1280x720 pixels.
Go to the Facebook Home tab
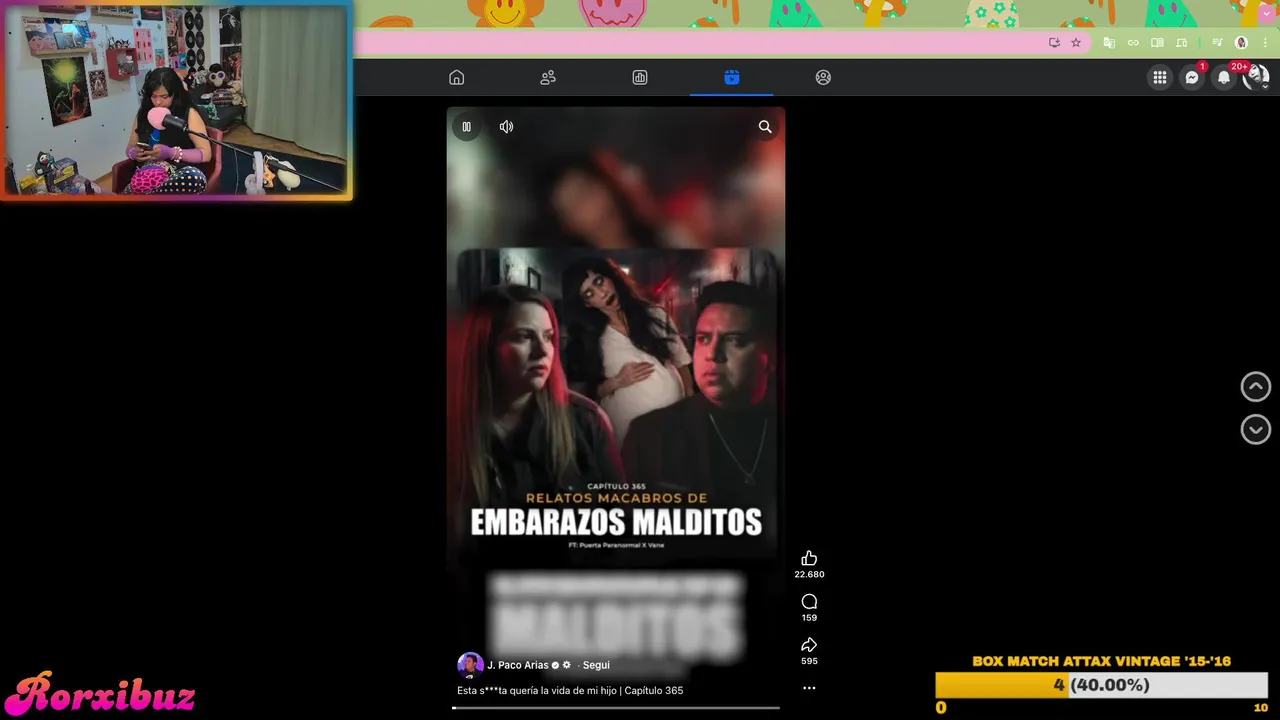tap(457, 77)
